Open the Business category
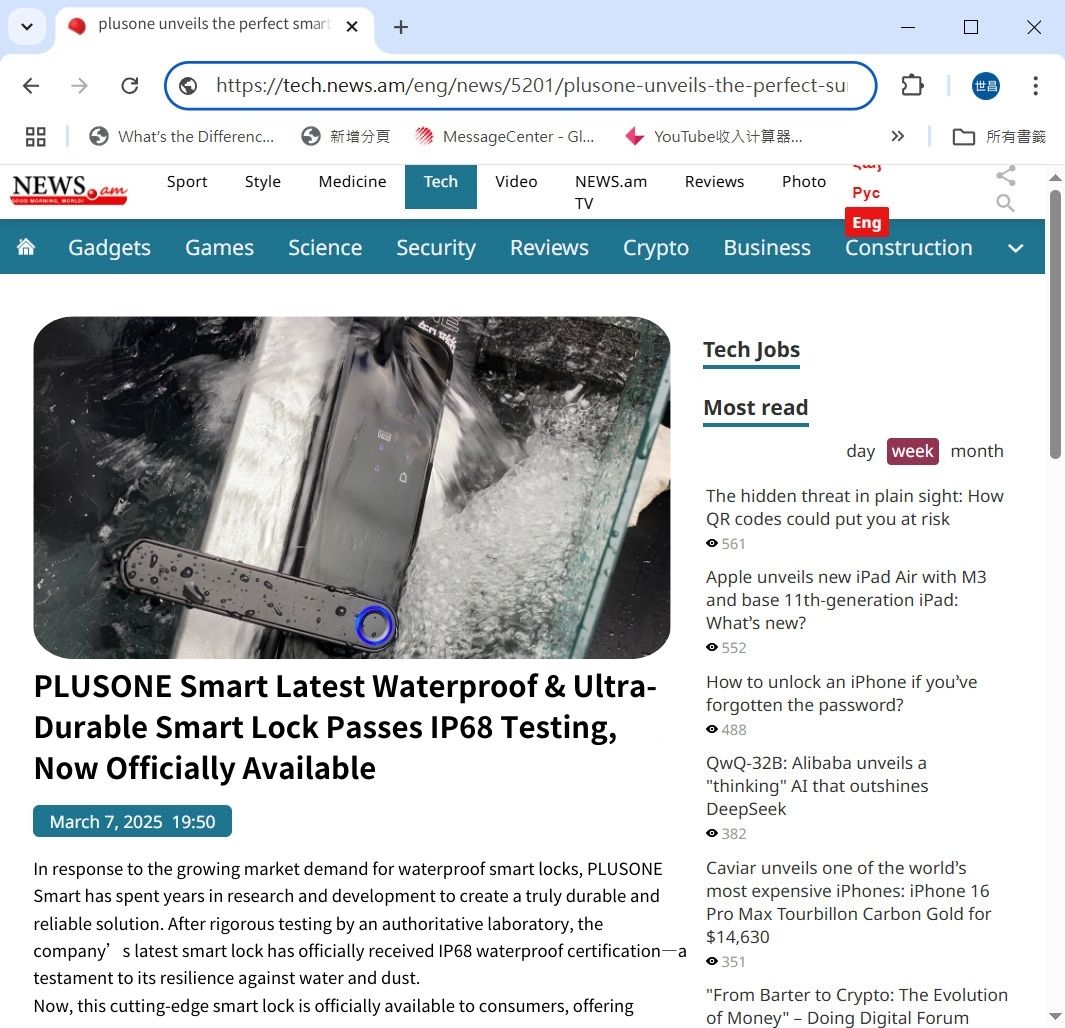The width and height of the screenshot is (1065, 1028). [767, 247]
